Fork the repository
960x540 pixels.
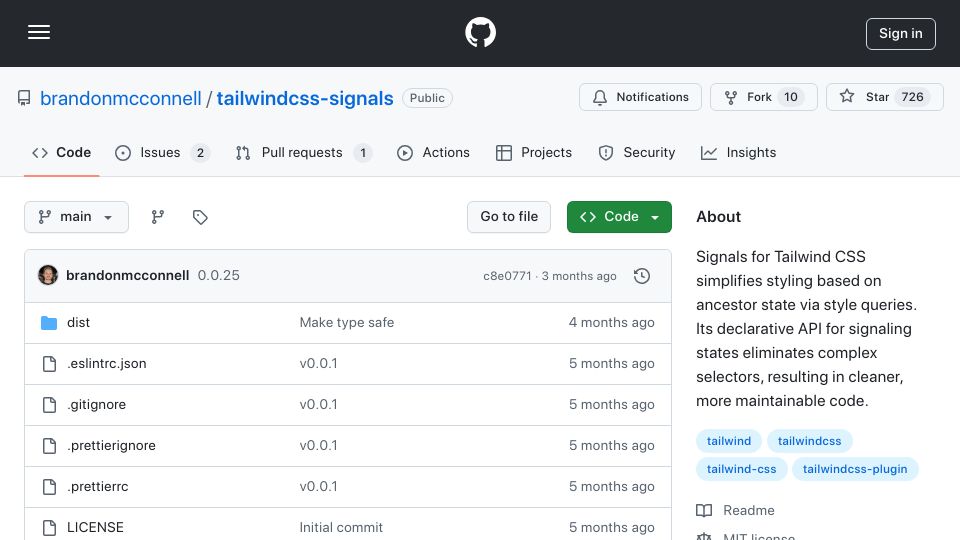click(763, 97)
